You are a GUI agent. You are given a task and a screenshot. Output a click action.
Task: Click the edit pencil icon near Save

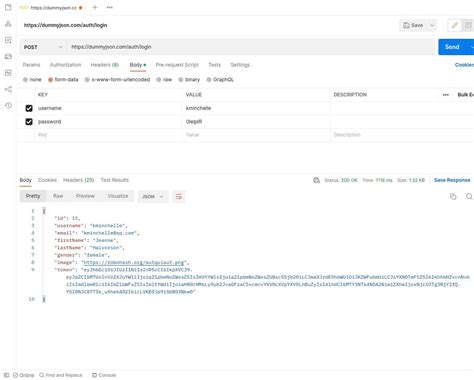[x=455, y=25]
